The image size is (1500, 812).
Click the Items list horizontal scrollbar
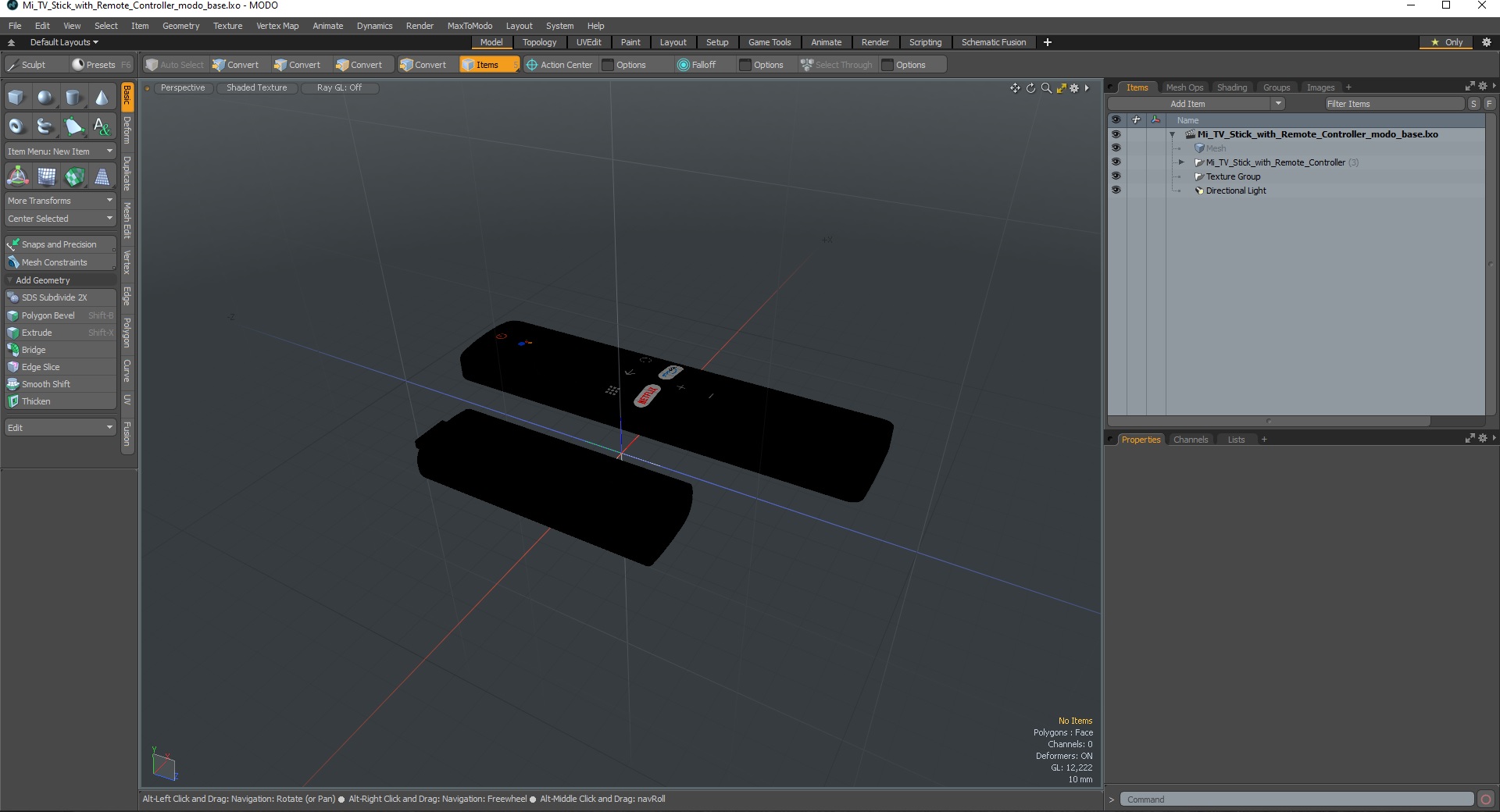tap(1269, 422)
